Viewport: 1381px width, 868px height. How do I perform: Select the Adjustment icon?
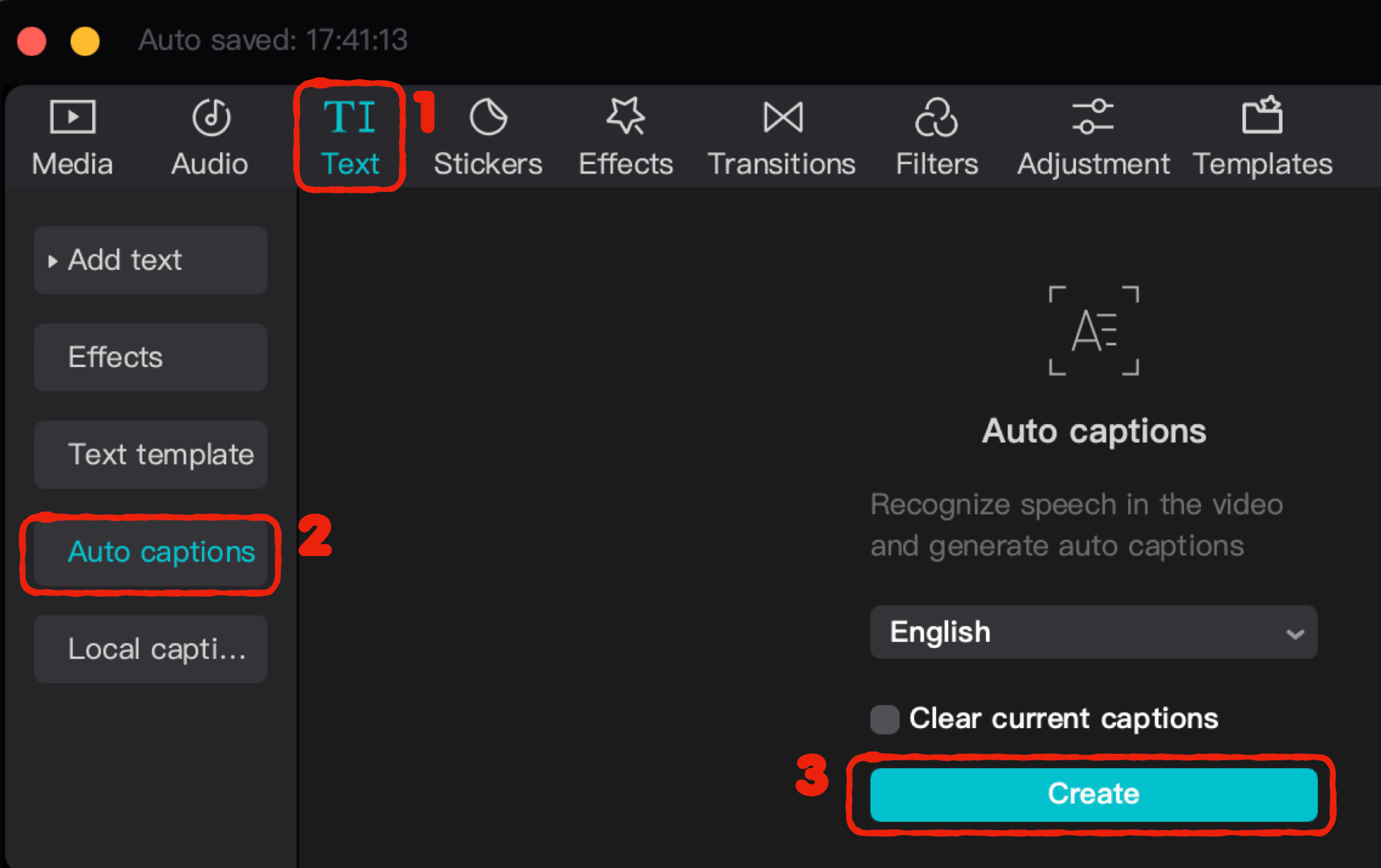coord(1093,136)
